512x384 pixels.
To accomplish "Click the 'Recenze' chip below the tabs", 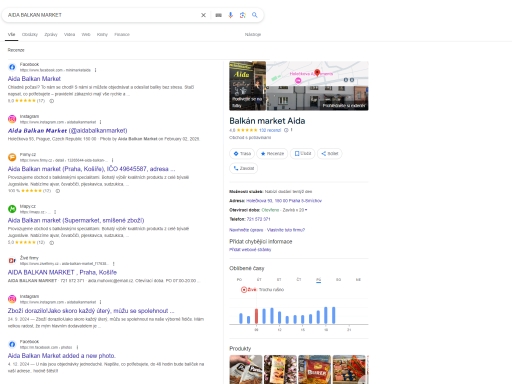I will point(16,50).
